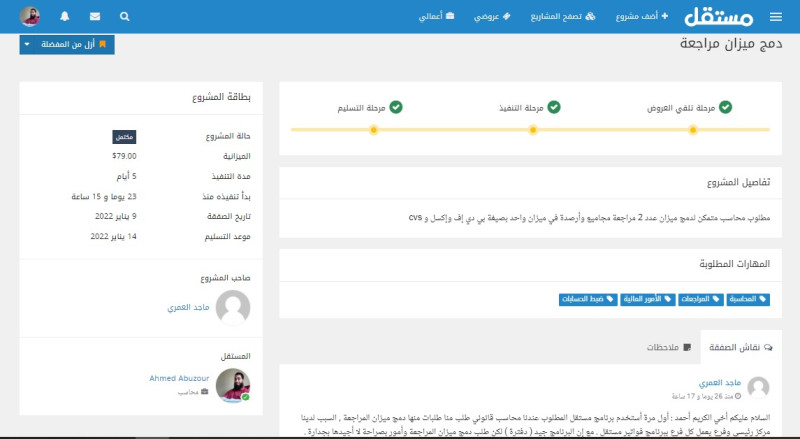Open the Ahmed Abuzour profile link
Viewport: 800px width, 439px height.
coord(178,378)
